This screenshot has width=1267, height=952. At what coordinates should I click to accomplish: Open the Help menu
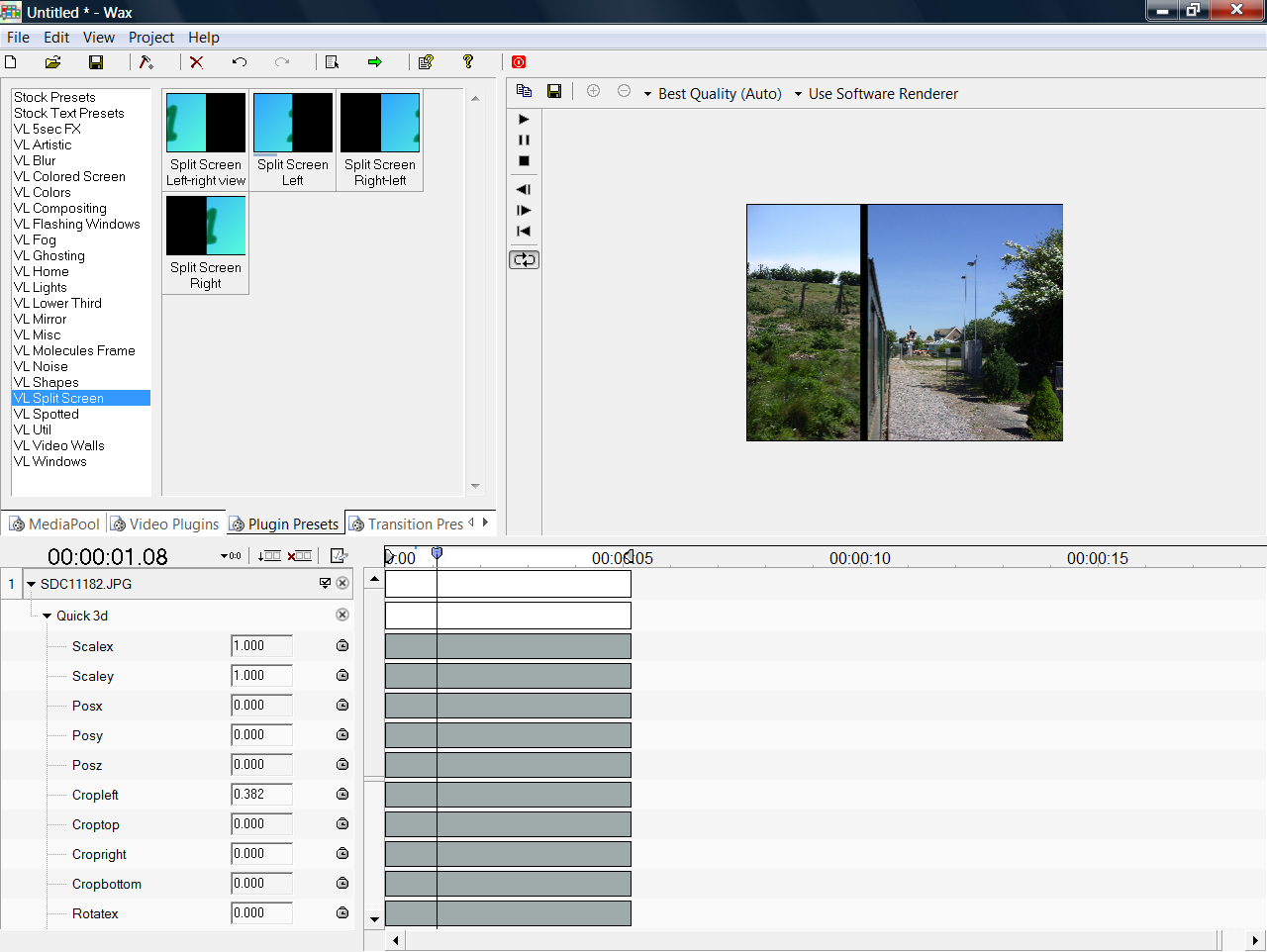[x=204, y=38]
